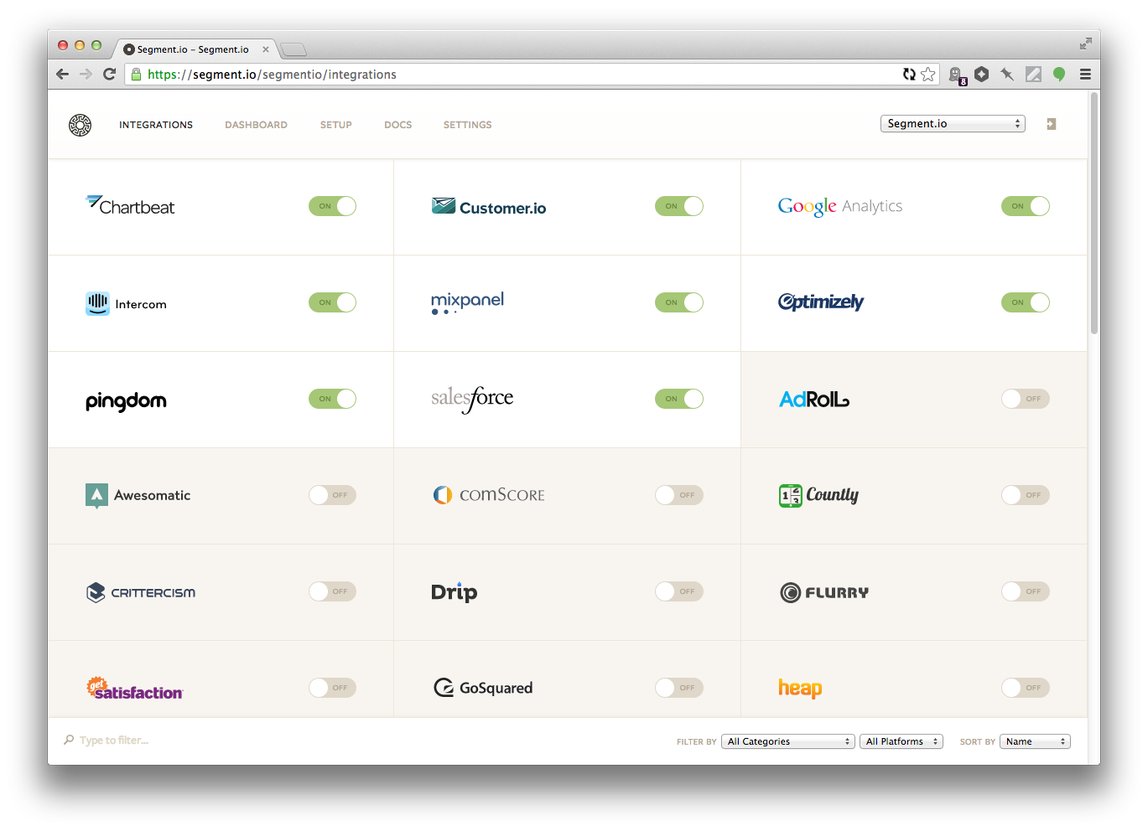Open the Heap integration logo
1148x831 pixels.
[x=800, y=688]
